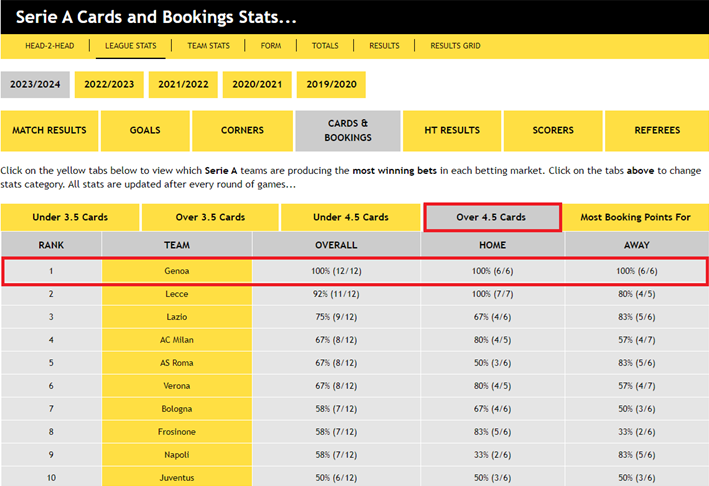Viewport: 709px width, 486px height.
Task: Switch to the 2019/2020 season
Action: pos(331,85)
